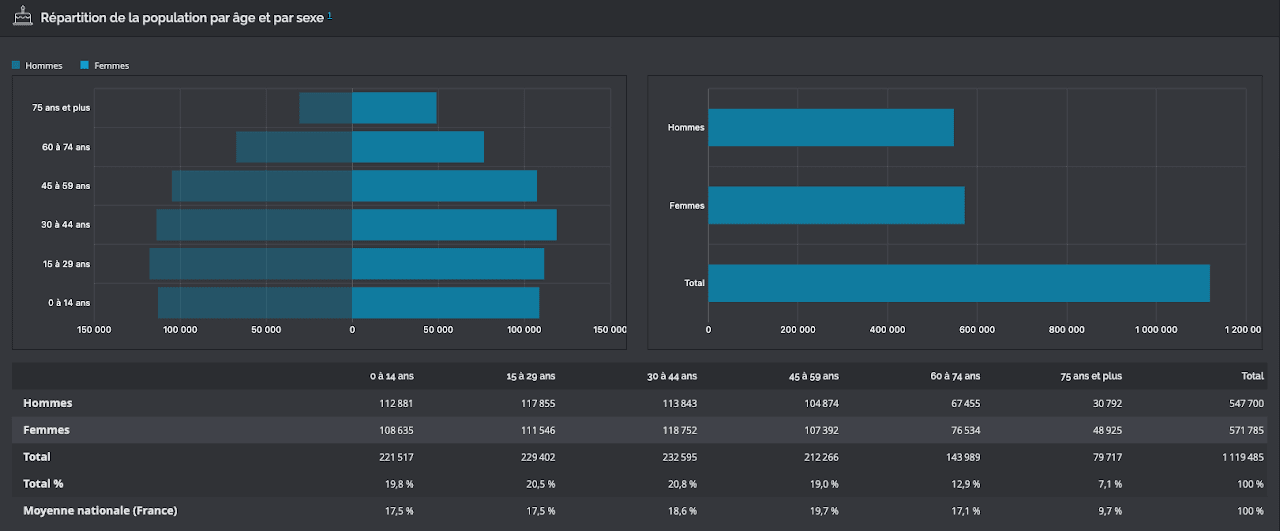Click the 0 à 14 ans column header
This screenshot has height=531, width=1280.
pyautogui.click(x=392, y=376)
